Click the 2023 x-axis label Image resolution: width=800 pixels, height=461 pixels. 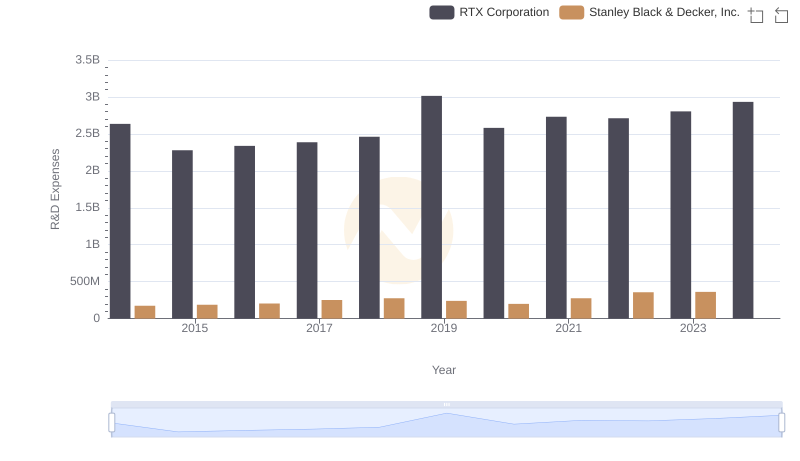pos(693,328)
